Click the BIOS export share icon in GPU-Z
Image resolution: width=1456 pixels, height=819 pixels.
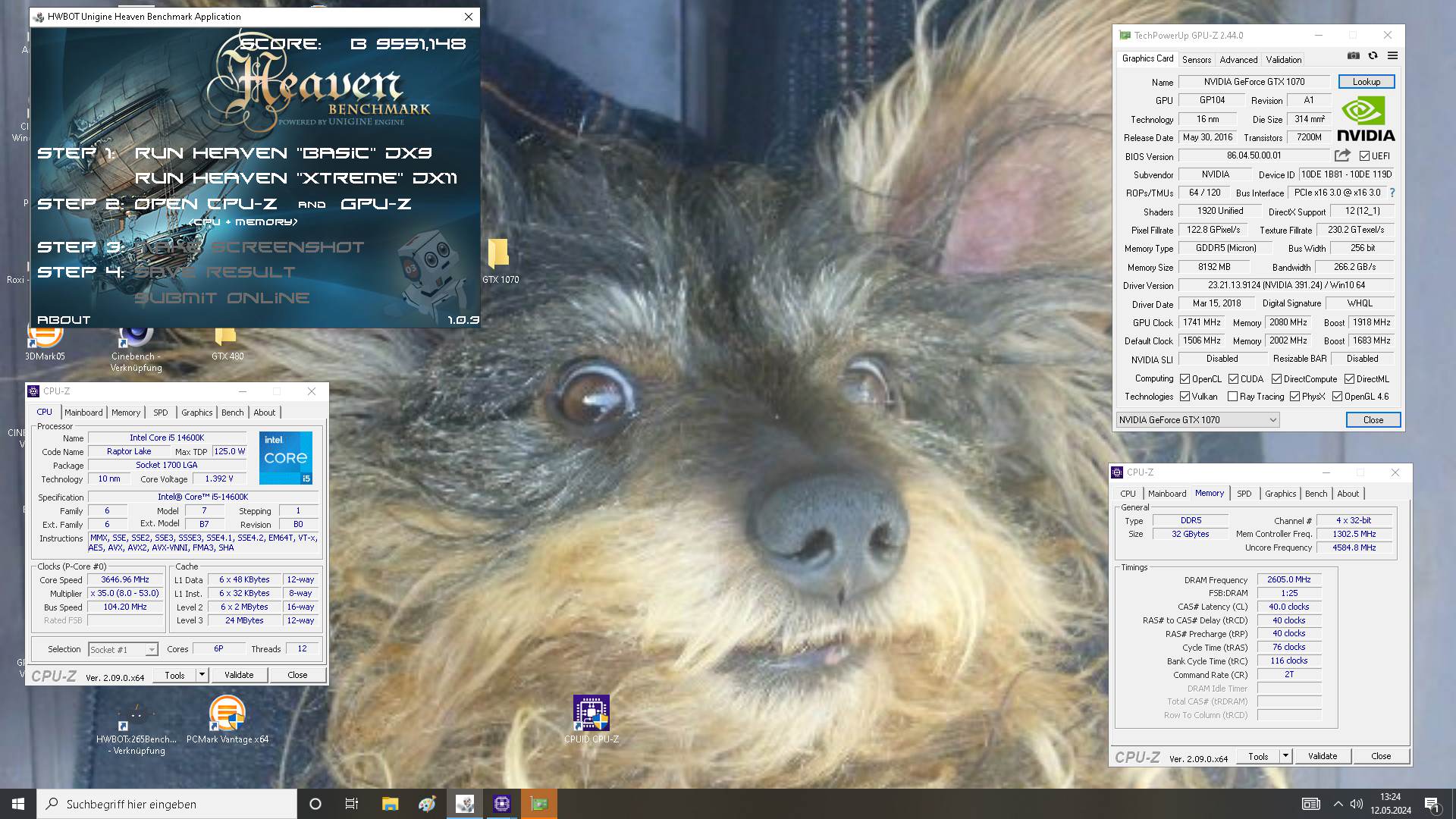pyautogui.click(x=1342, y=155)
